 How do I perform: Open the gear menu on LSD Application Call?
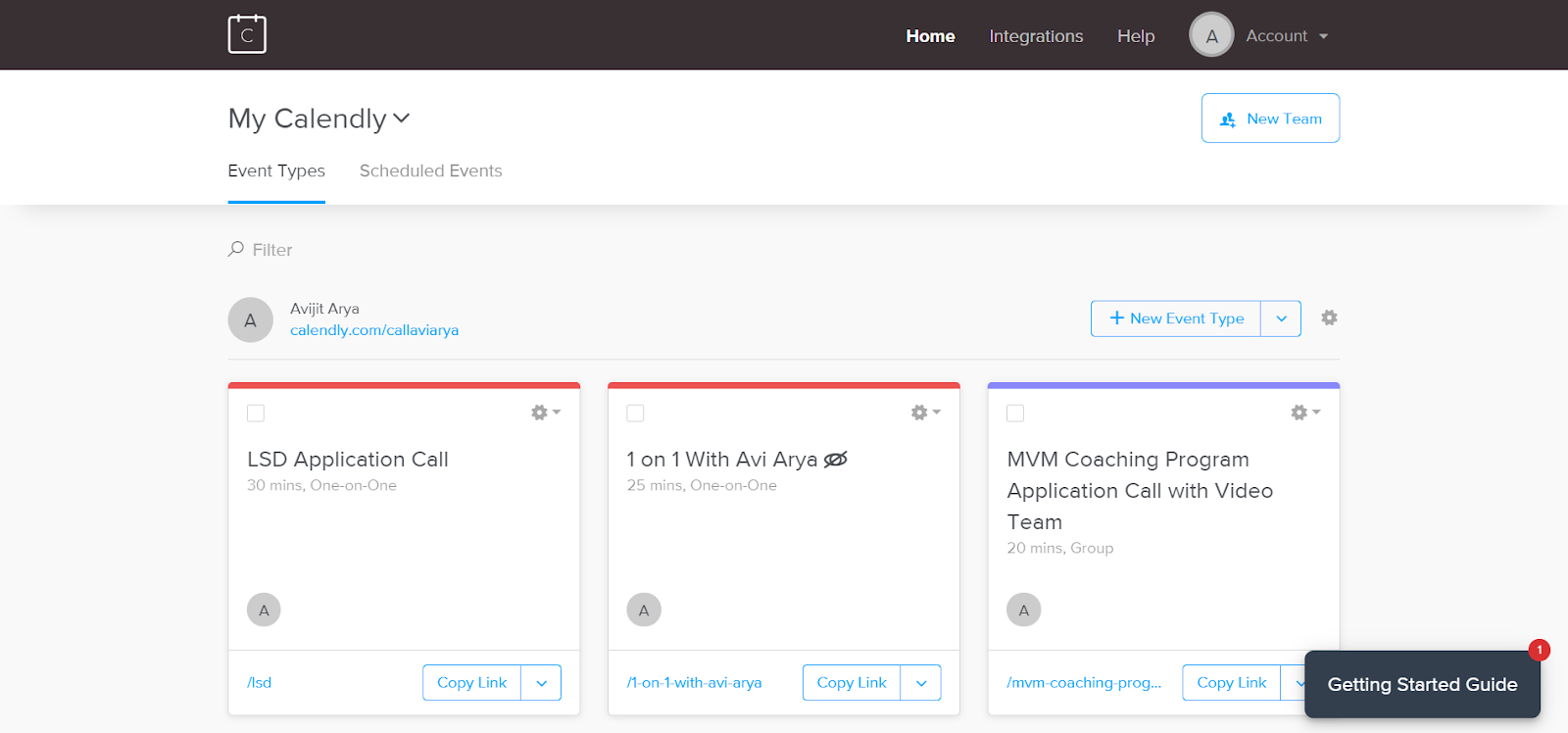click(x=546, y=413)
